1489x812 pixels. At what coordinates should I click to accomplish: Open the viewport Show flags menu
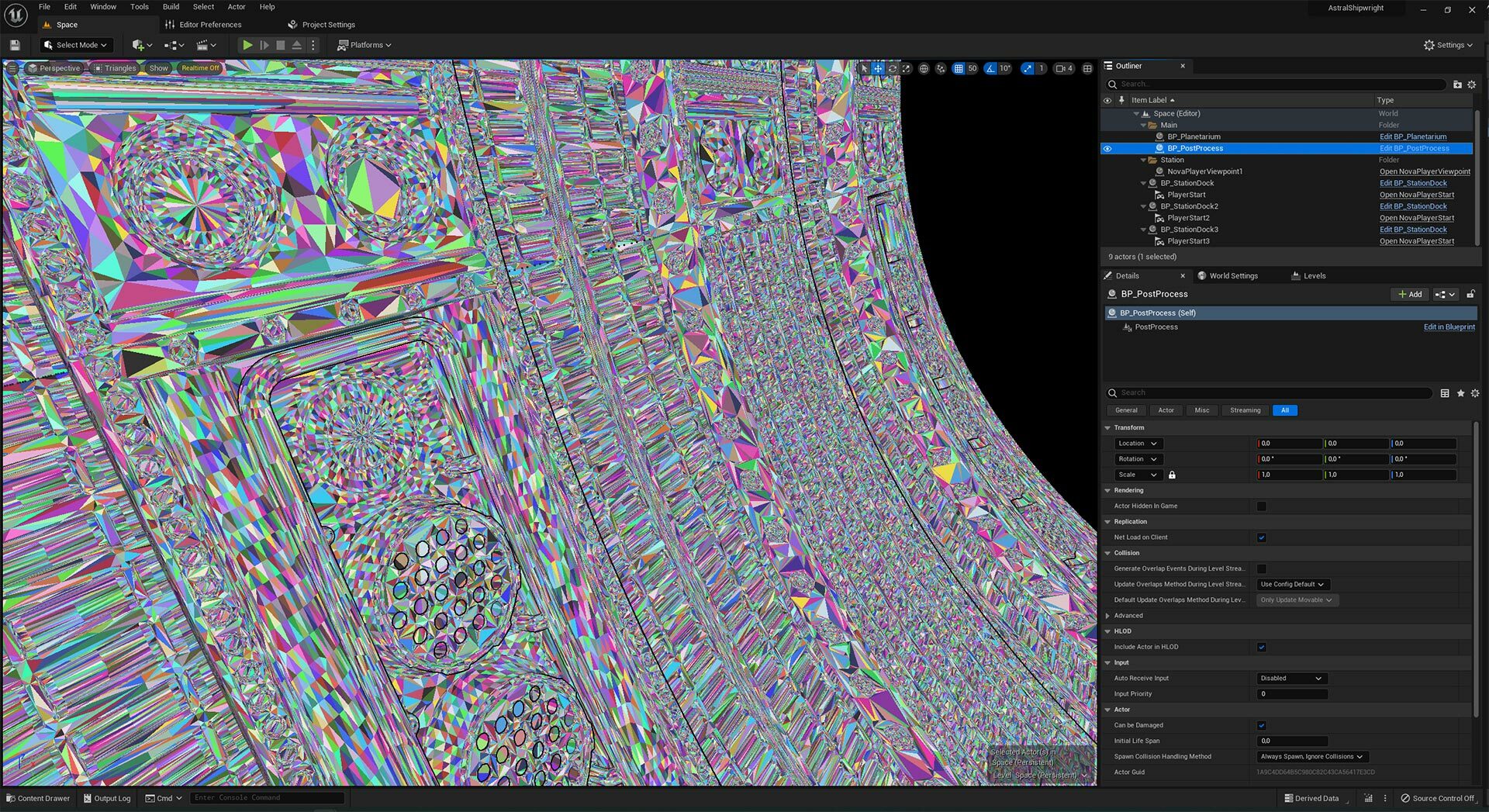coord(158,68)
